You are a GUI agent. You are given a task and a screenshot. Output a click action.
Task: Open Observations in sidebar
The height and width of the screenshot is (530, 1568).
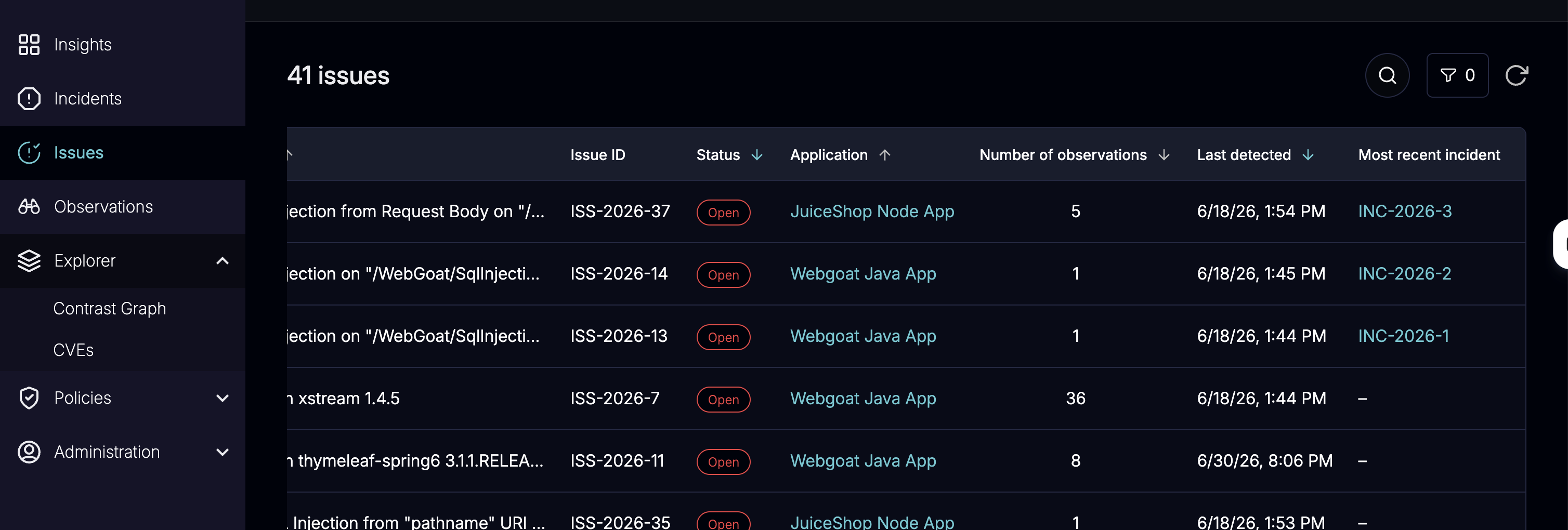coord(103,207)
